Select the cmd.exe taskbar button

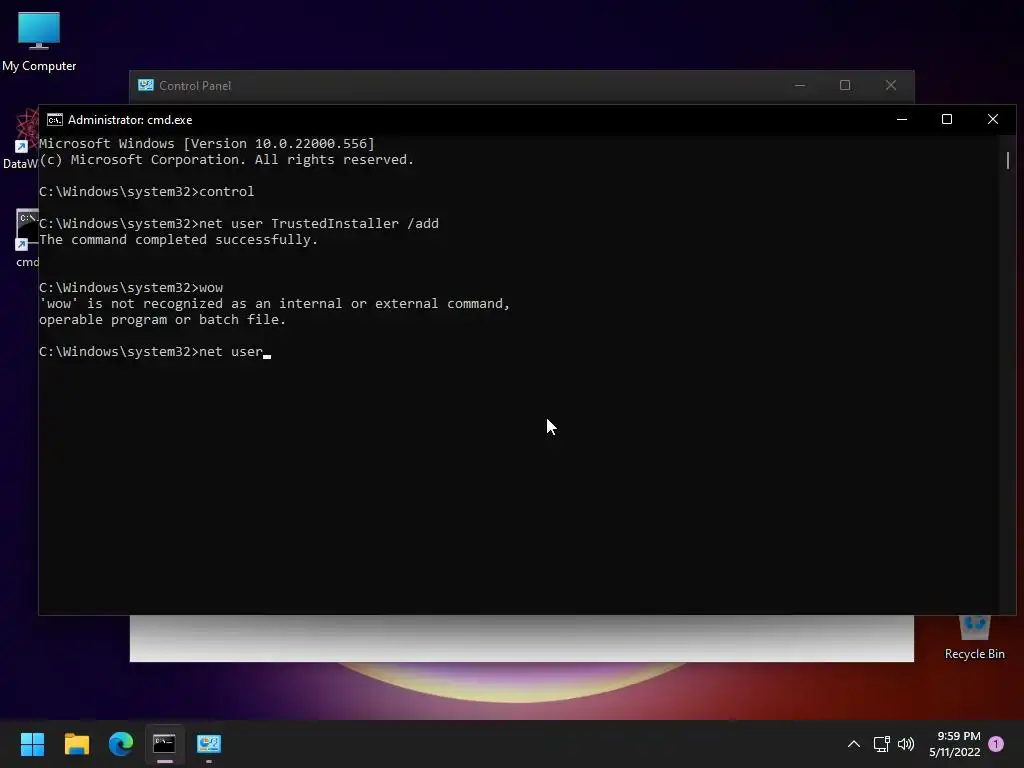[165, 744]
